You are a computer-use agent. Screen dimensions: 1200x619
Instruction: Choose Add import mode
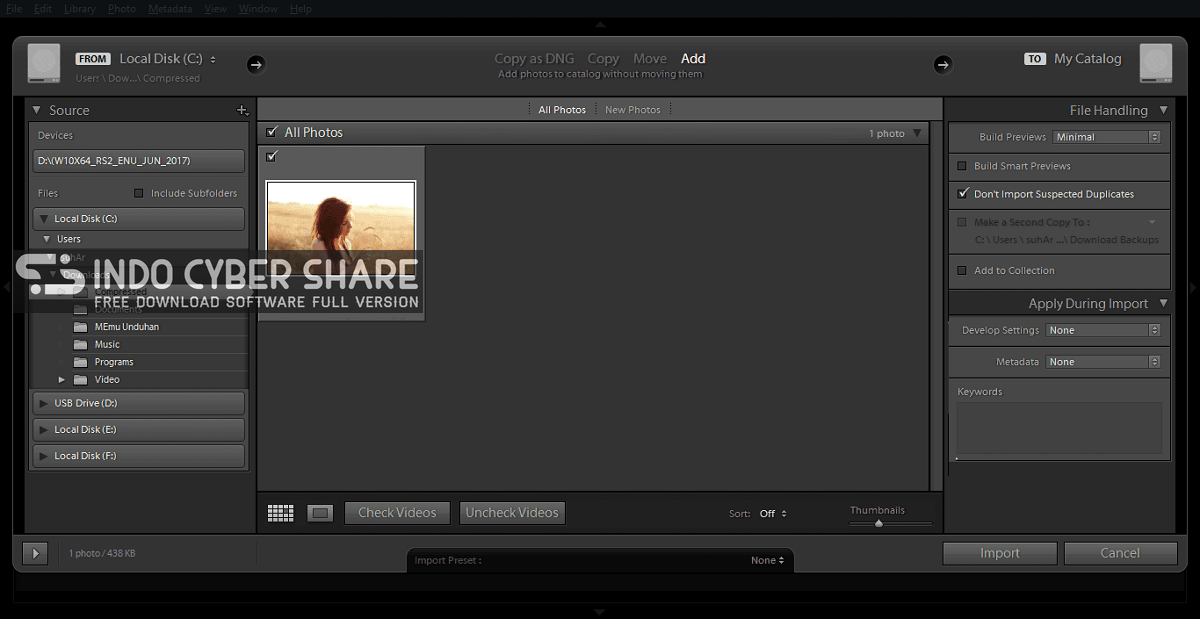[693, 59]
